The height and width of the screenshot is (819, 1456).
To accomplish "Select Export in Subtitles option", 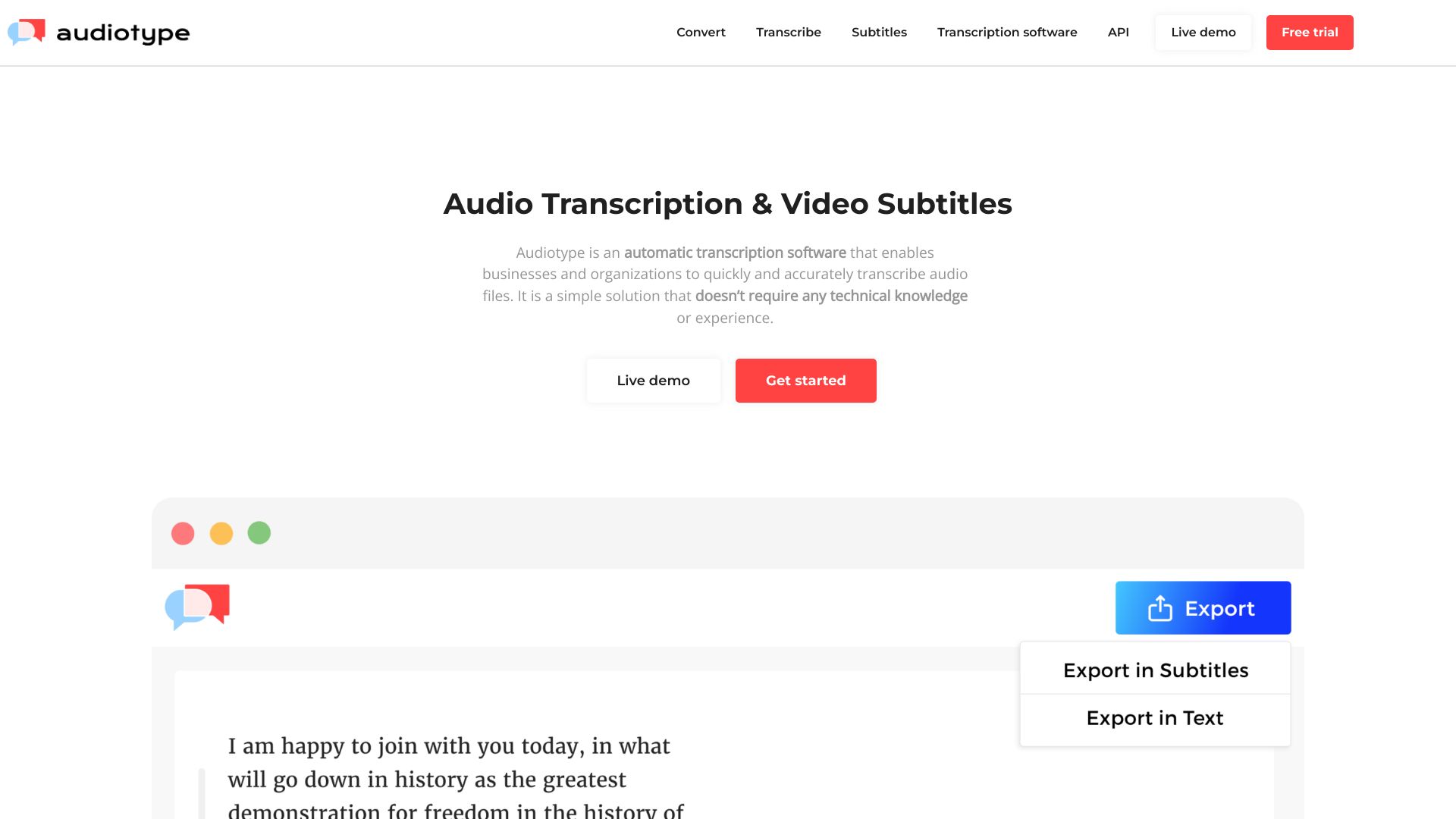I will pyautogui.click(x=1155, y=670).
